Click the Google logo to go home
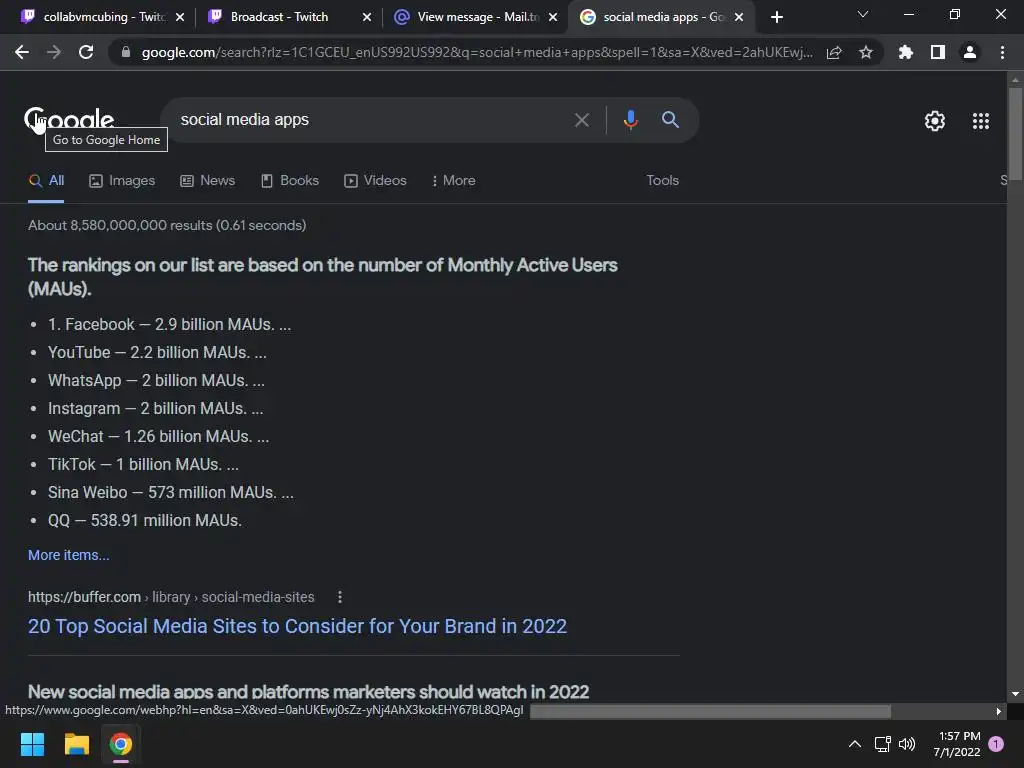Viewport: 1024px width, 768px height. 69,120
